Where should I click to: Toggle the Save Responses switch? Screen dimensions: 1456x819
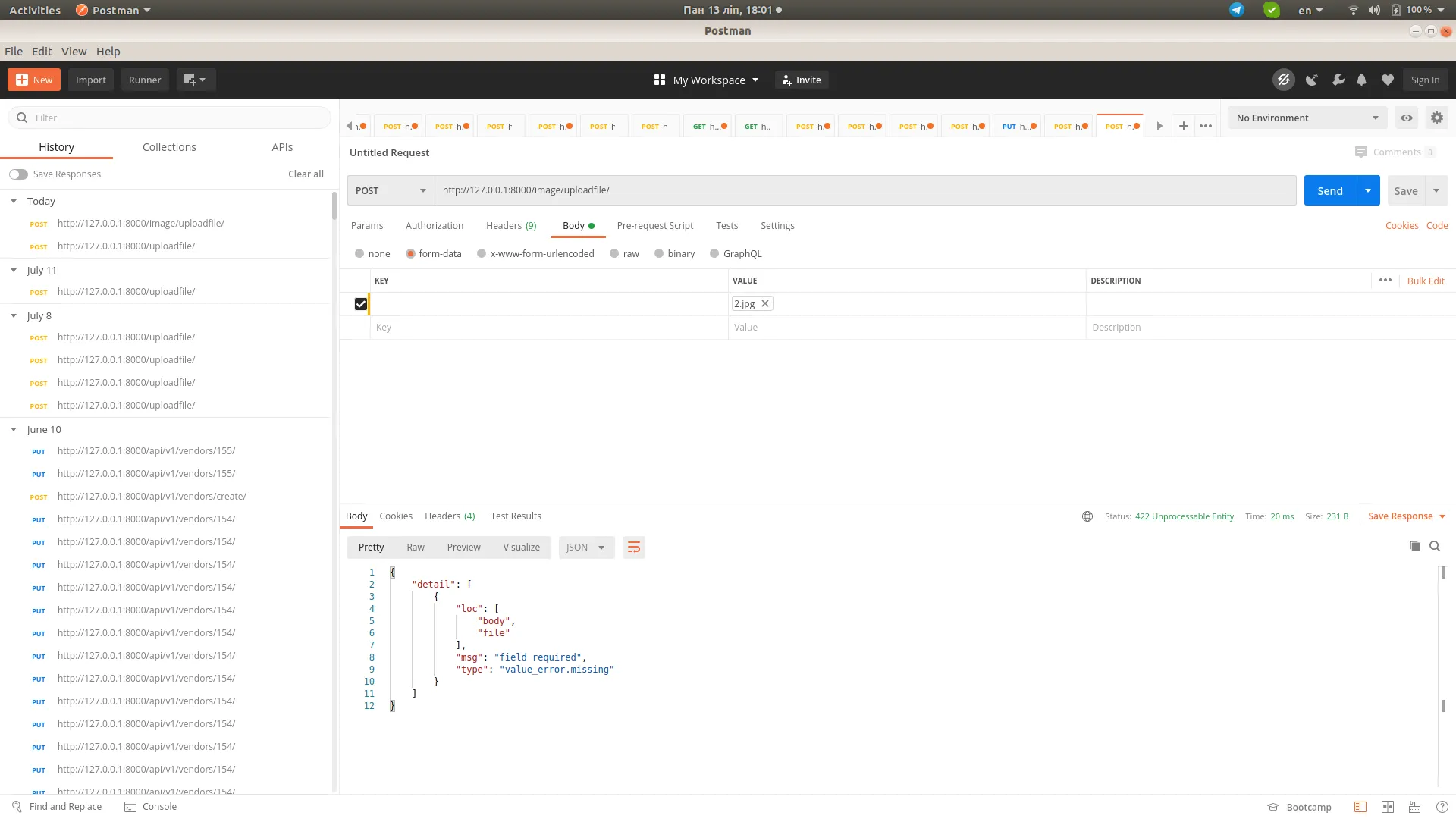[x=18, y=174]
